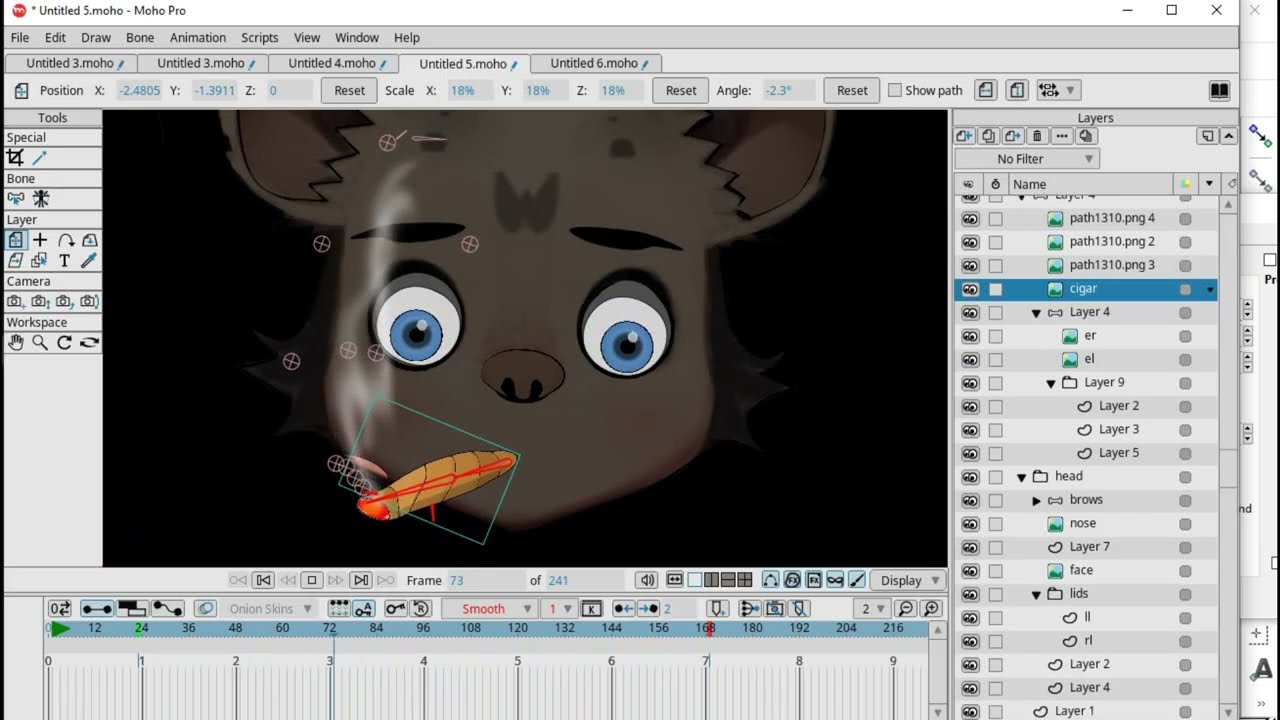Click the Duplicate Layer icon

(989, 136)
